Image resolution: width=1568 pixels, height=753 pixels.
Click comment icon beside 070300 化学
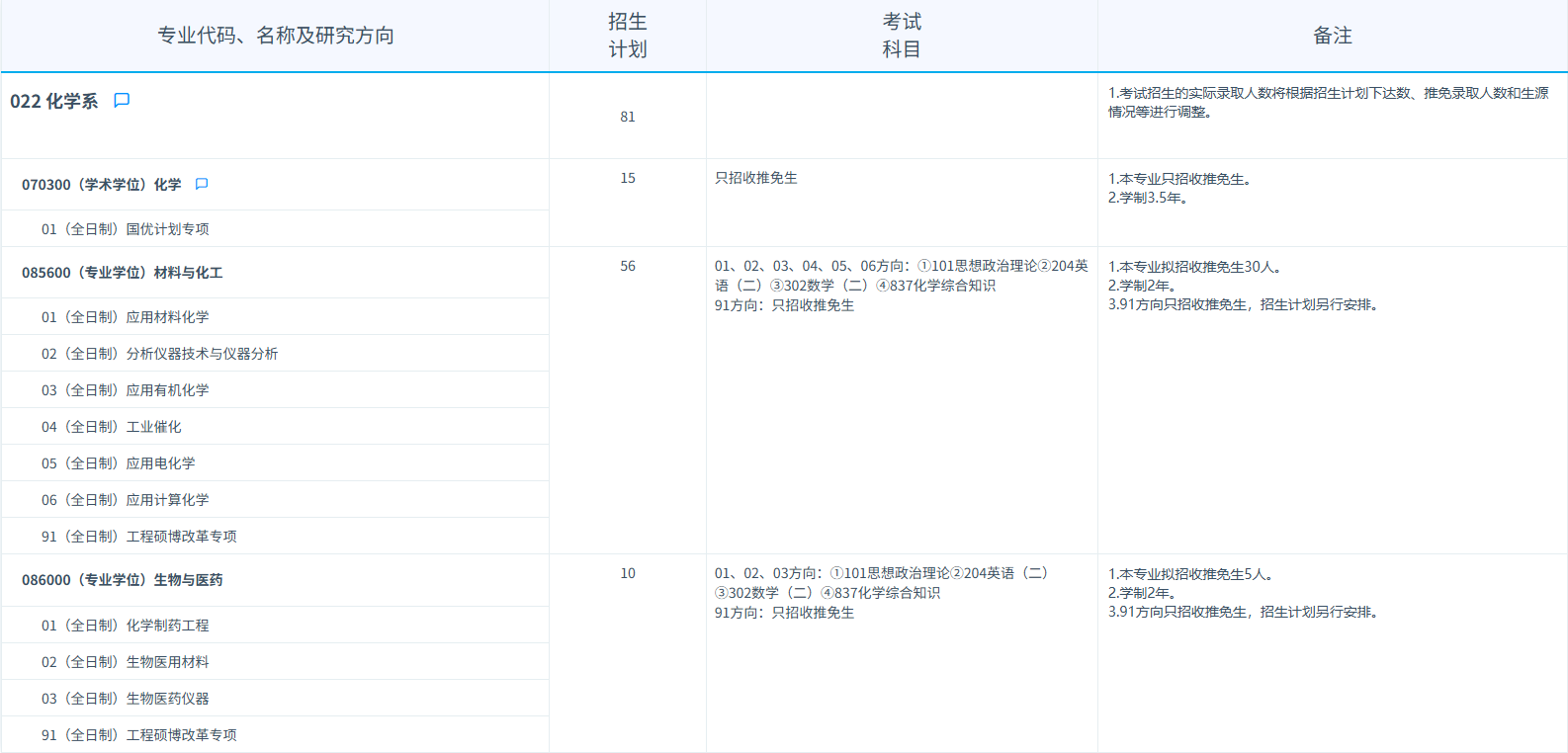click(202, 185)
